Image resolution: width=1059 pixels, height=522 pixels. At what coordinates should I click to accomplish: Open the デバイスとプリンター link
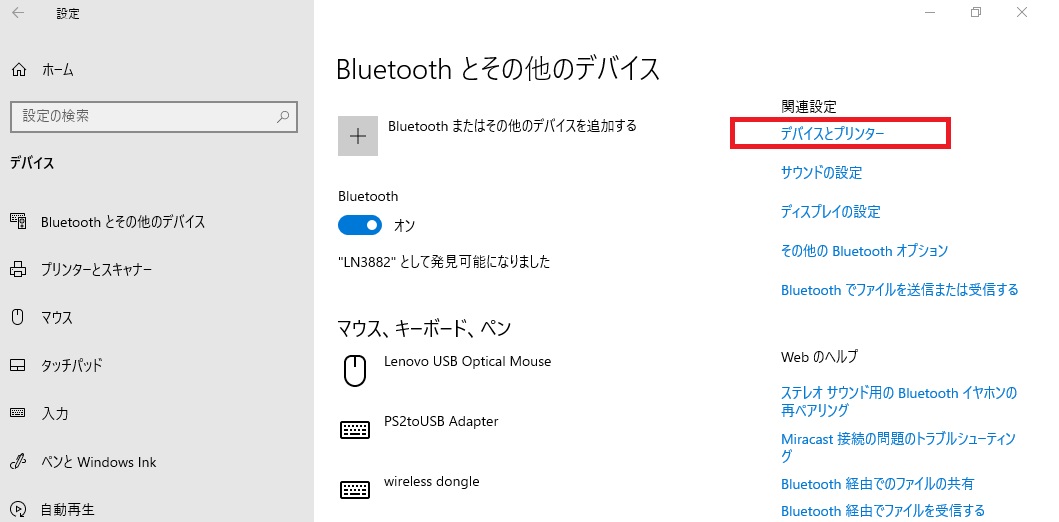832,134
